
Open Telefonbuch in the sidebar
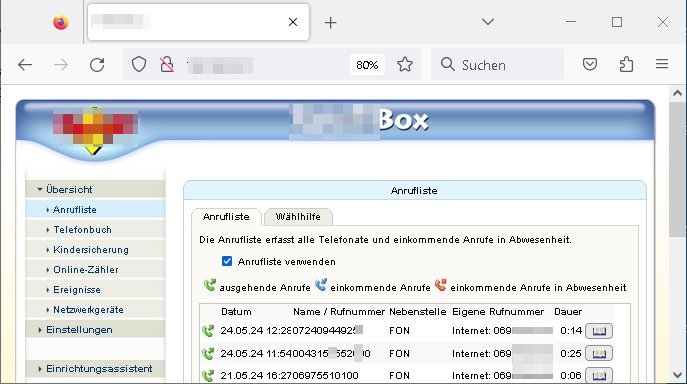point(95,230)
